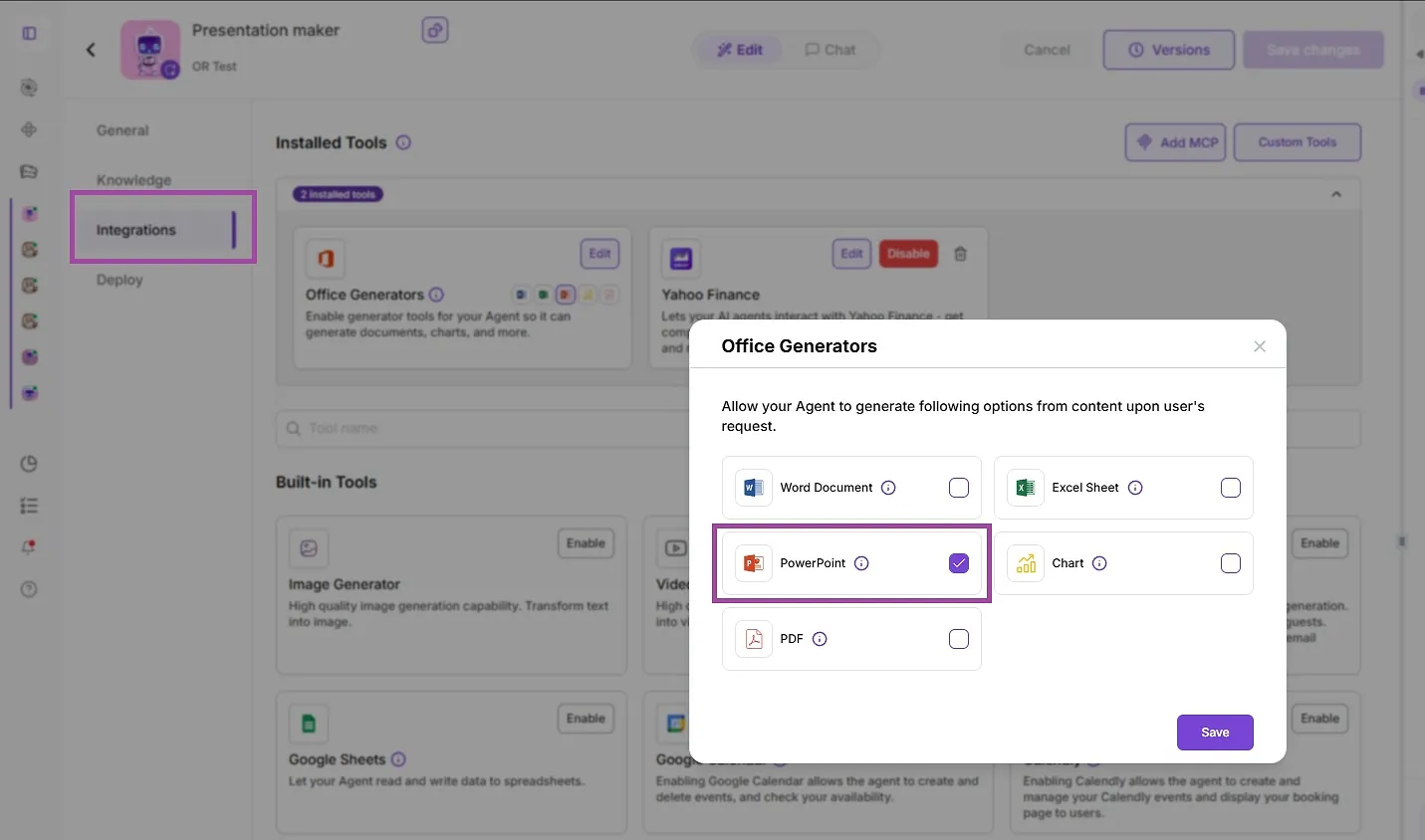Open Custom Tools
The width and height of the screenshot is (1425, 840).
(x=1298, y=142)
